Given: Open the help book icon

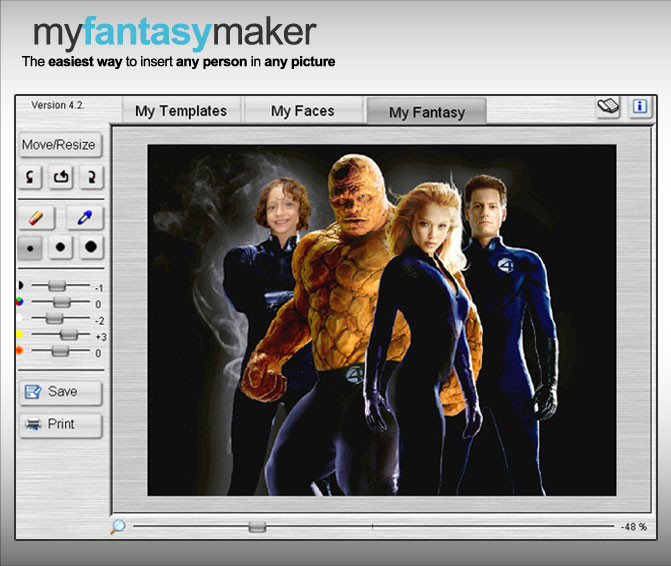Looking at the screenshot, I should (608, 107).
